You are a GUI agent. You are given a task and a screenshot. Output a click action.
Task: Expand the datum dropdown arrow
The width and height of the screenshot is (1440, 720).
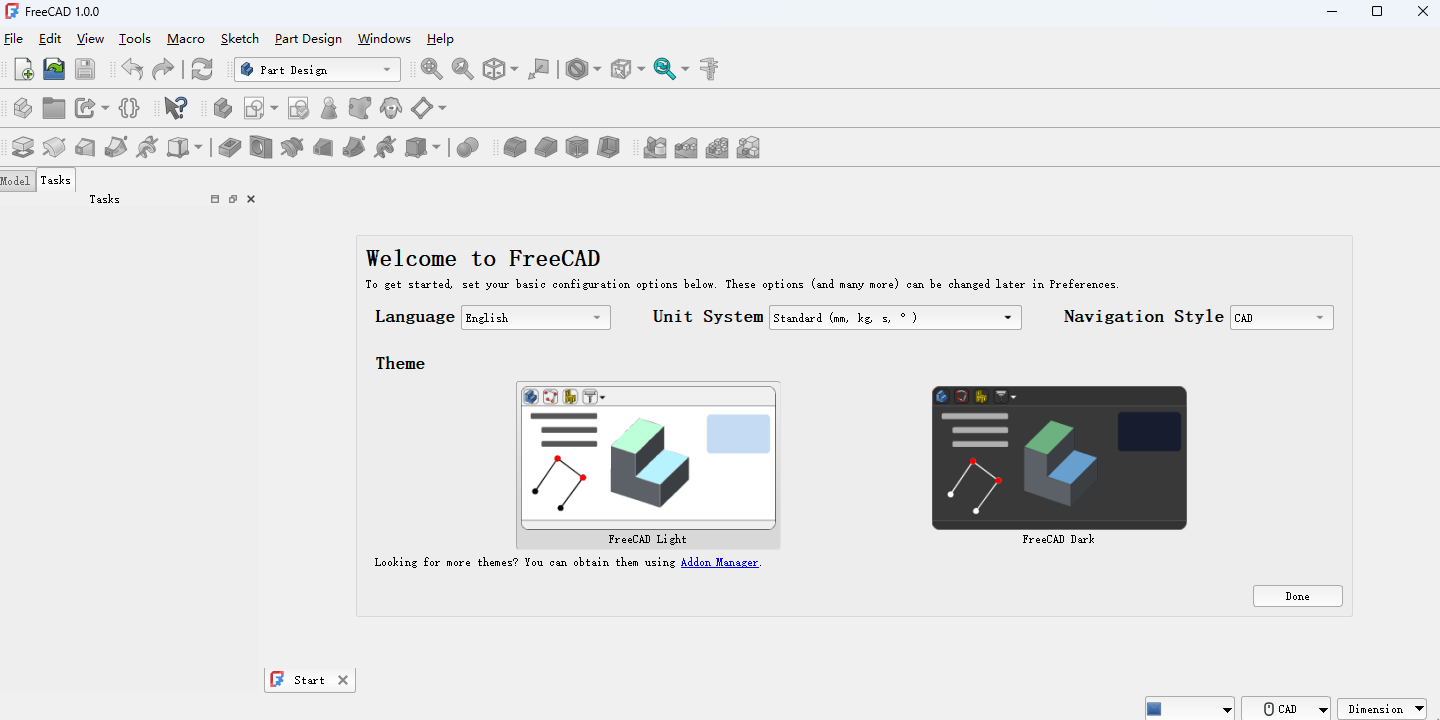coord(442,108)
